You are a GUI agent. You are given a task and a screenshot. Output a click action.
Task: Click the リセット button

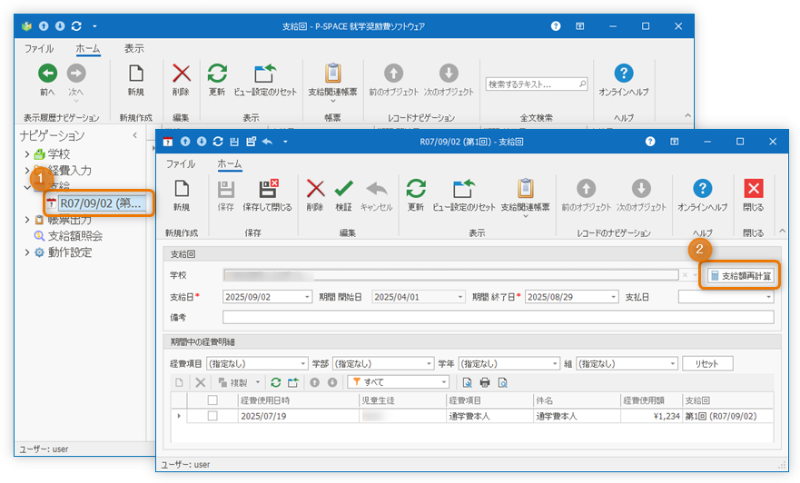pos(708,363)
